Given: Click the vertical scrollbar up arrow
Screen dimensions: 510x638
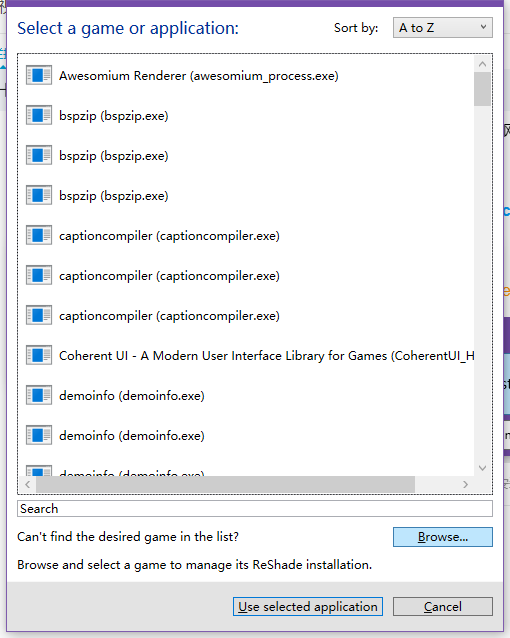Looking at the screenshot, I should 482,64.
